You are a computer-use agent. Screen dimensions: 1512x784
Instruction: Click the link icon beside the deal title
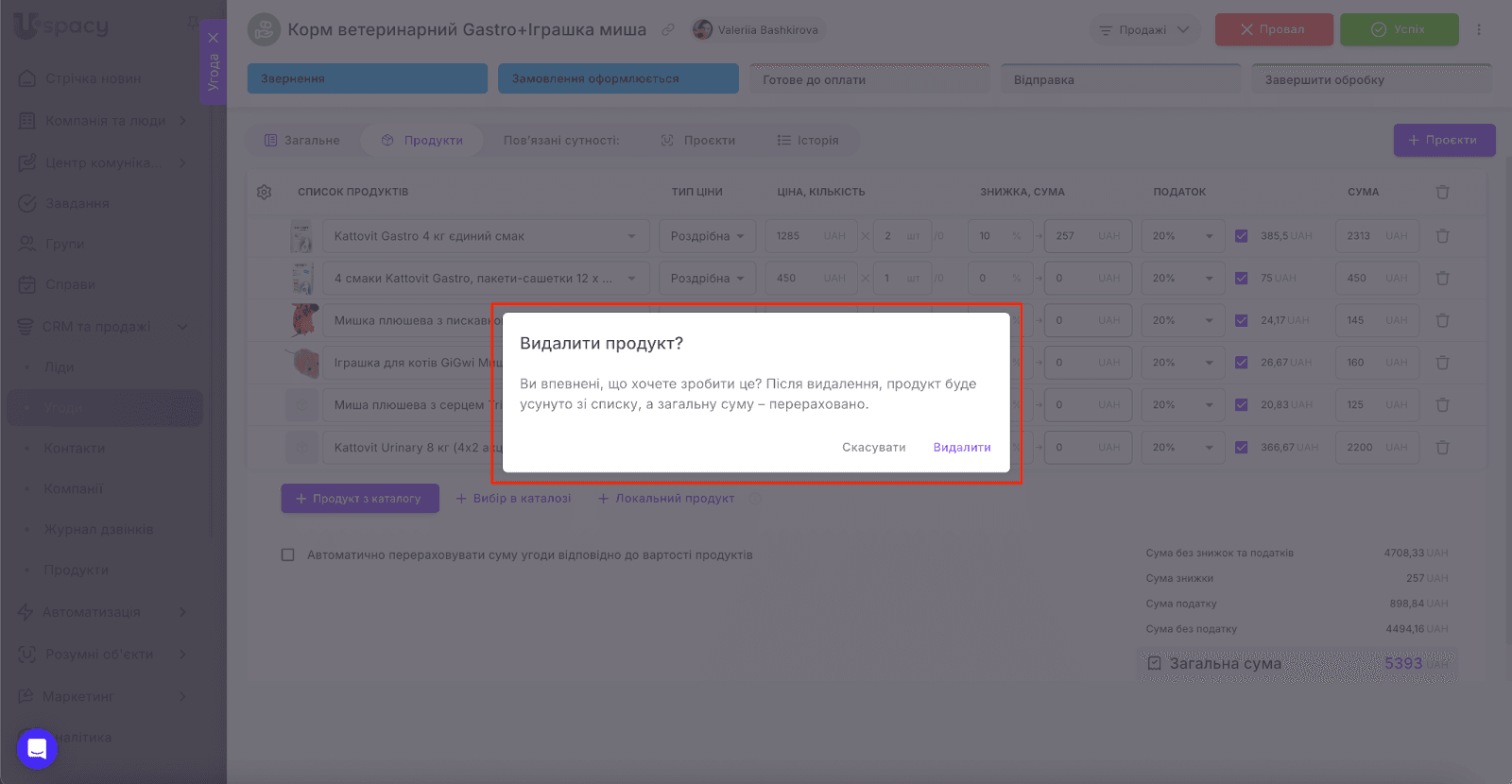pyautogui.click(x=668, y=29)
